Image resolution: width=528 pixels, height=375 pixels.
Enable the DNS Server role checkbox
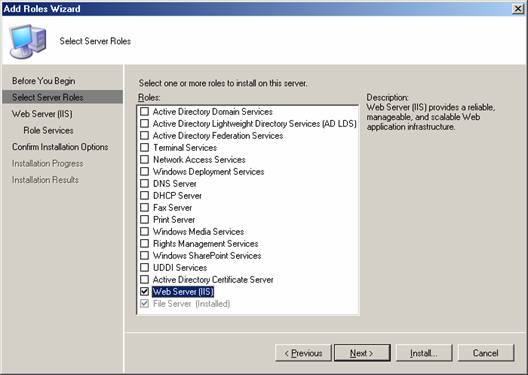tap(144, 183)
